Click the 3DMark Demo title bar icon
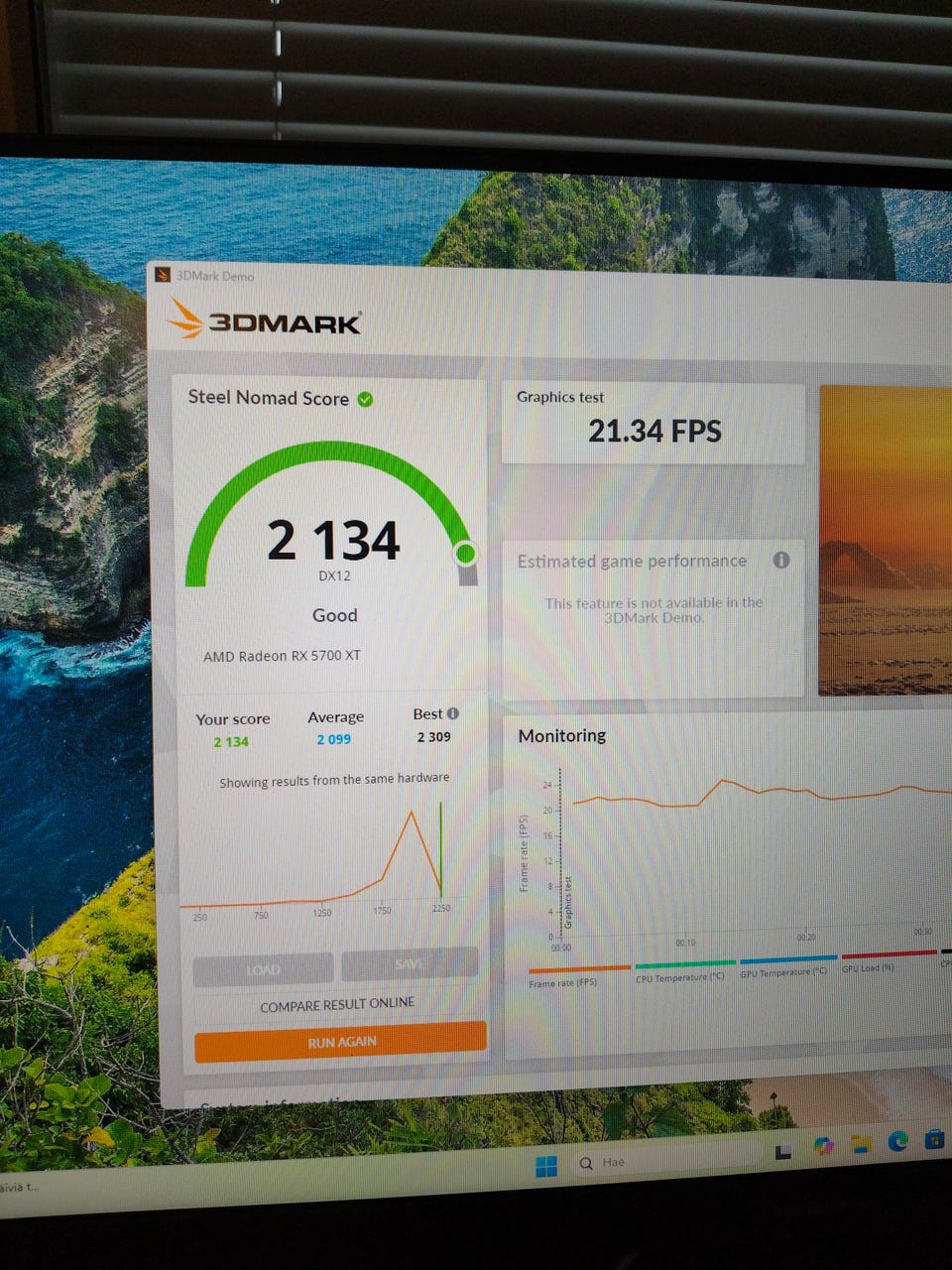 click(x=164, y=275)
